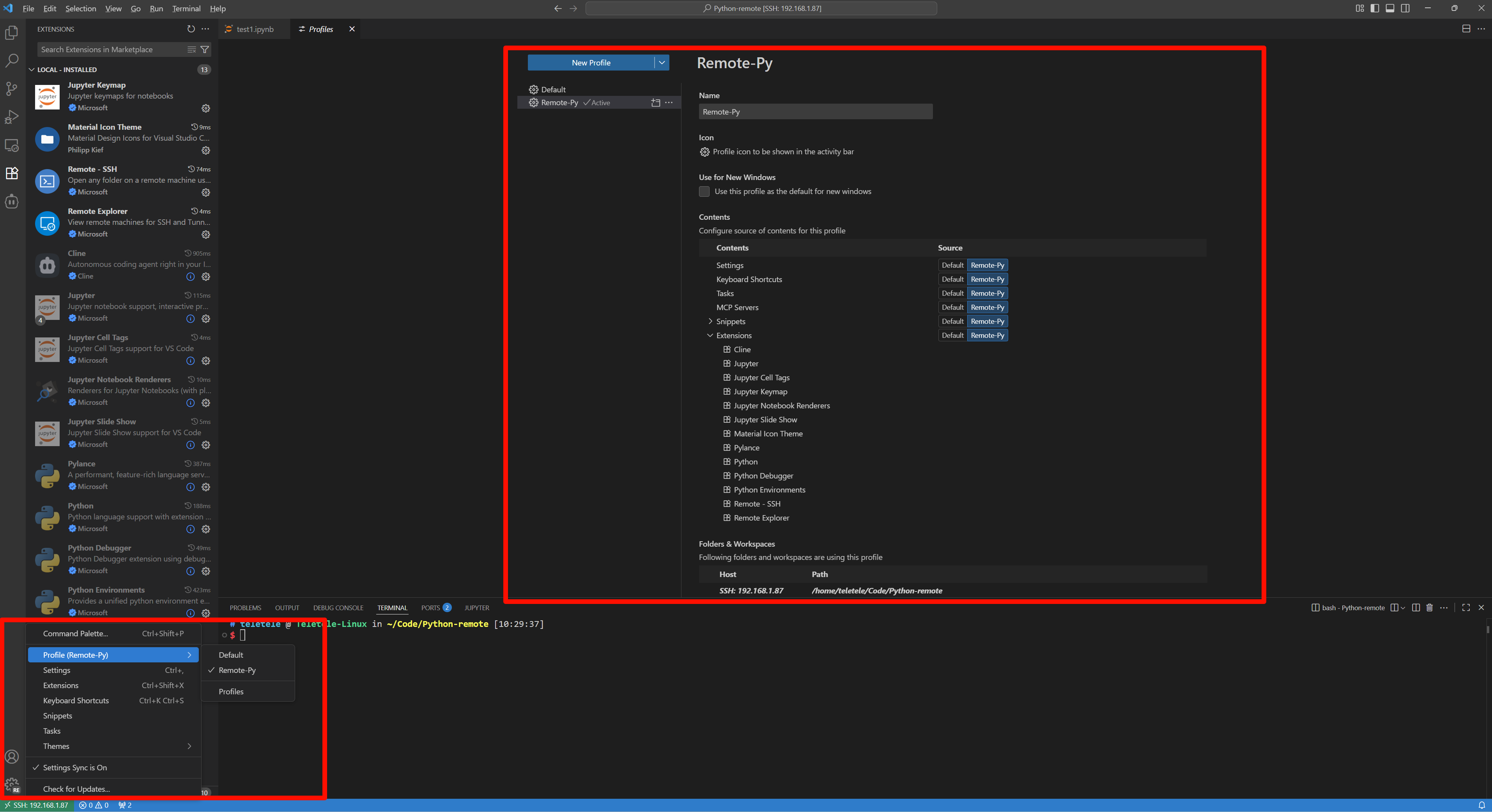Open Remote Explorer activity bar icon
The width and height of the screenshot is (1492, 812).
point(12,145)
